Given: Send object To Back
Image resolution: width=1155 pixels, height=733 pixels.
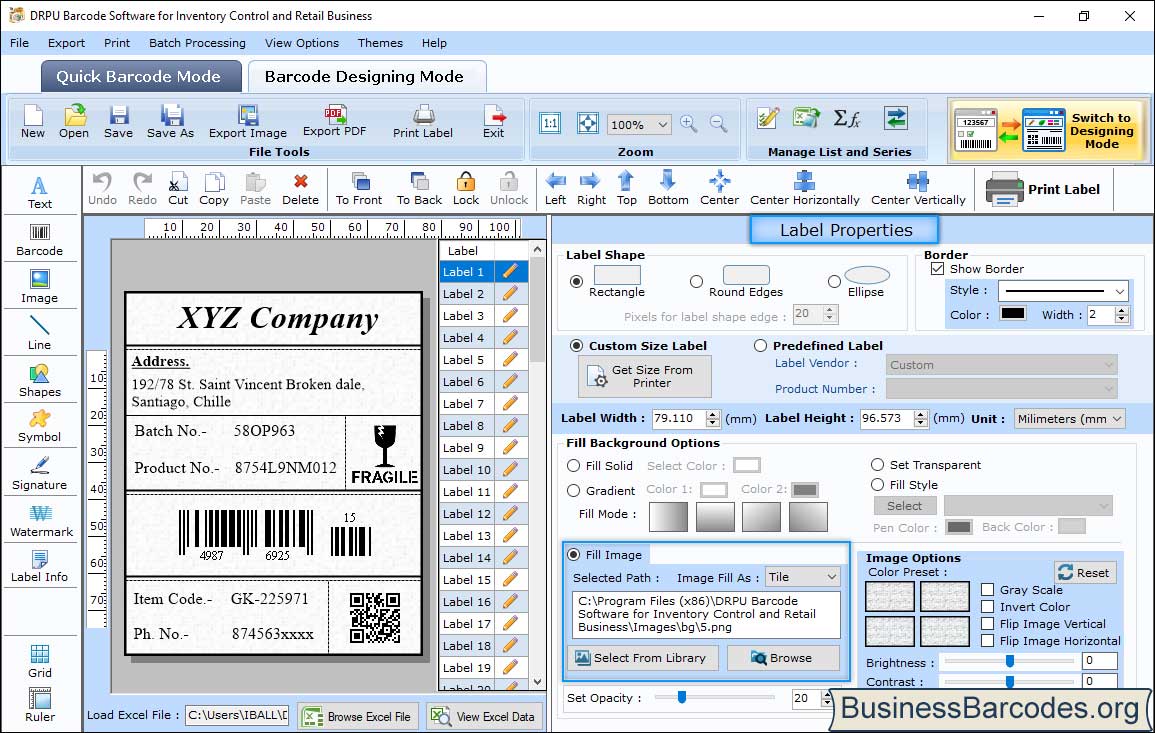Looking at the screenshot, I should [419, 189].
